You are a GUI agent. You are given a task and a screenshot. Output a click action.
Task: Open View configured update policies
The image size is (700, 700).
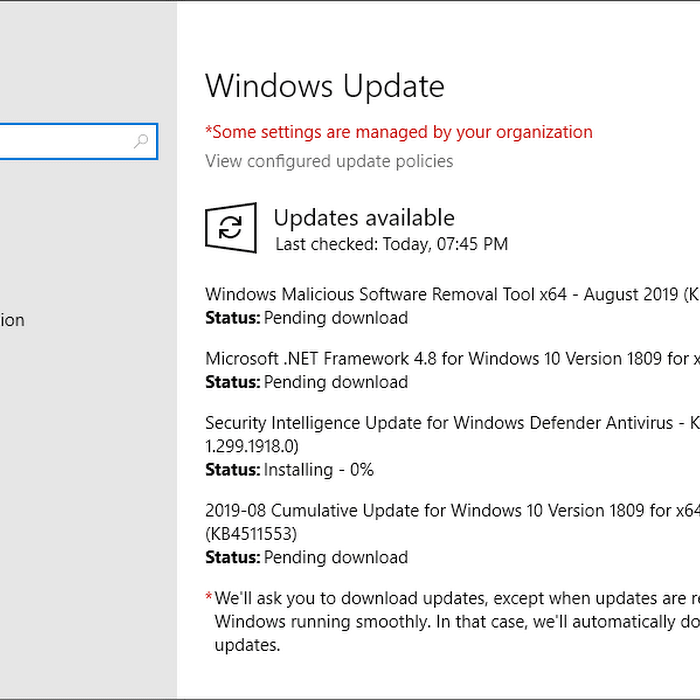tap(329, 161)
